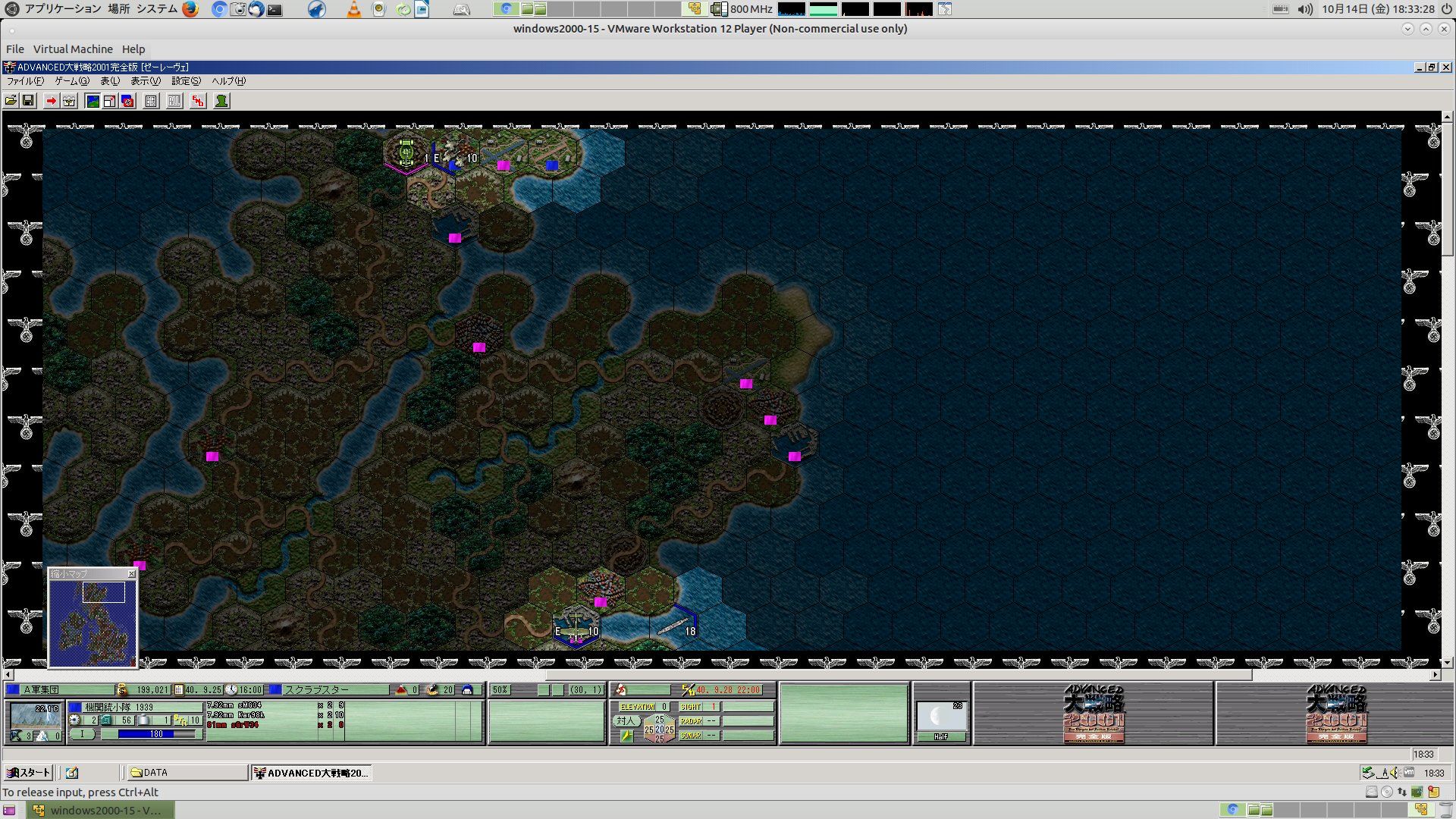Viewport: 1456px width, 819px height.
Task: Close the mini-map panel
Action: click(x=131, y=574)
